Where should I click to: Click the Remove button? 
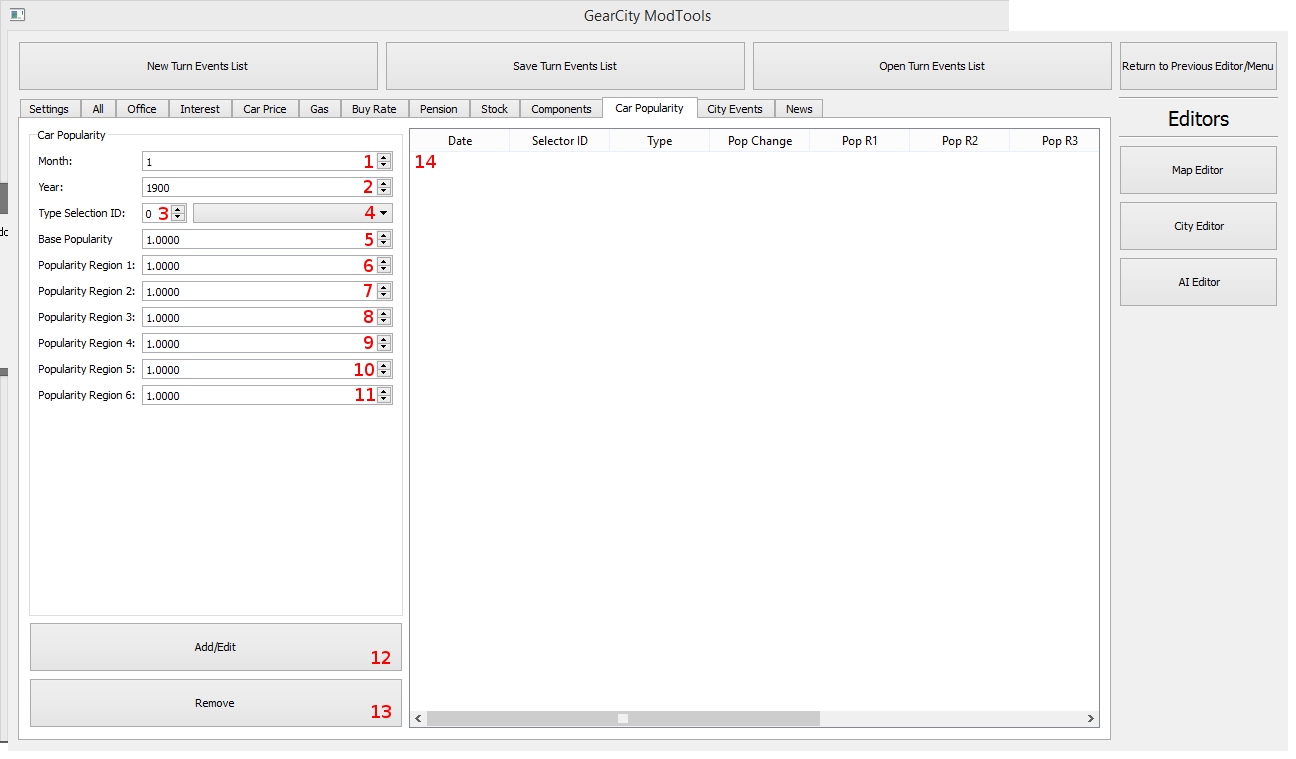[216, 703]
